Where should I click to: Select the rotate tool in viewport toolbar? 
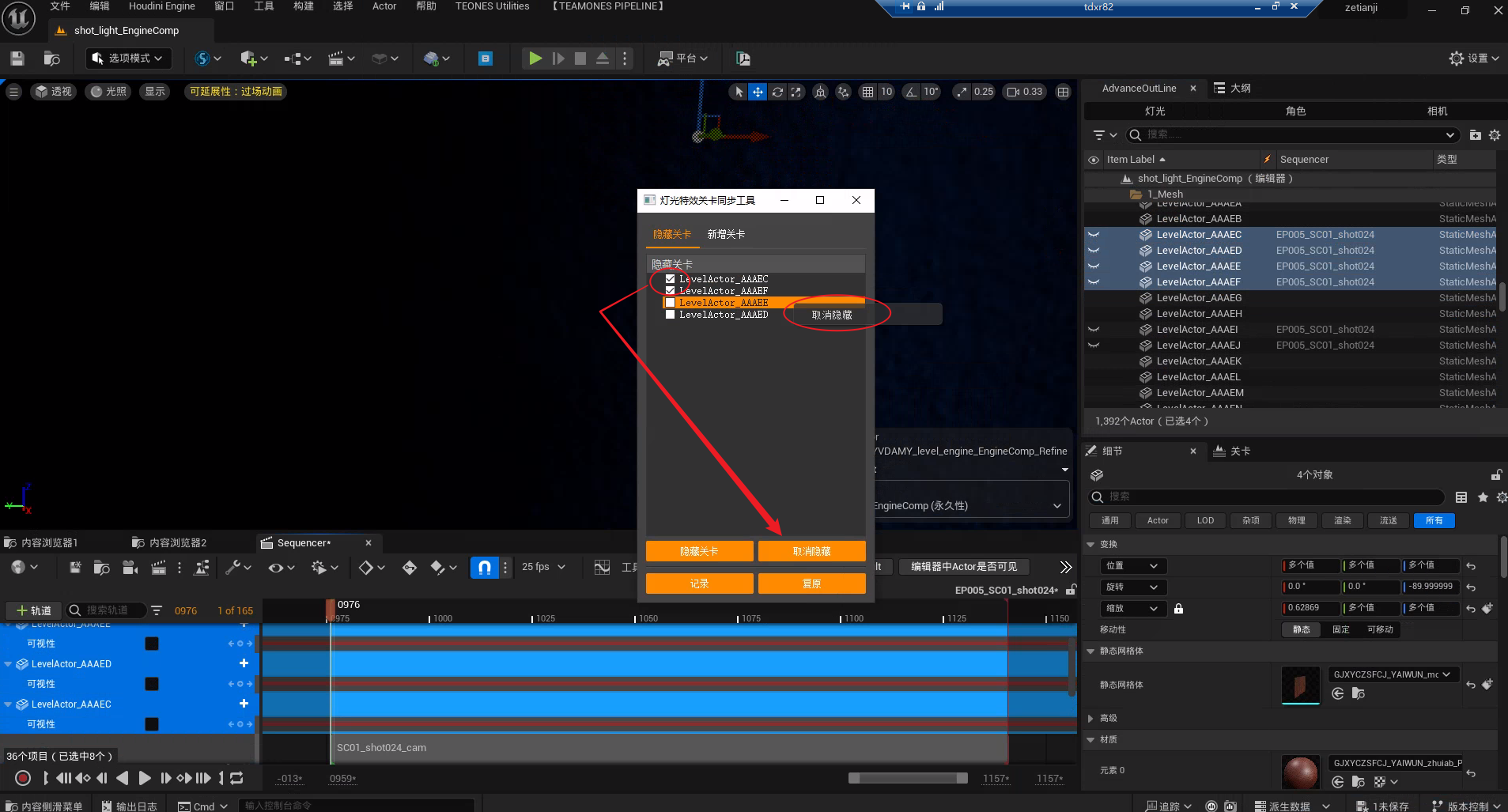(x=777, y=92)
